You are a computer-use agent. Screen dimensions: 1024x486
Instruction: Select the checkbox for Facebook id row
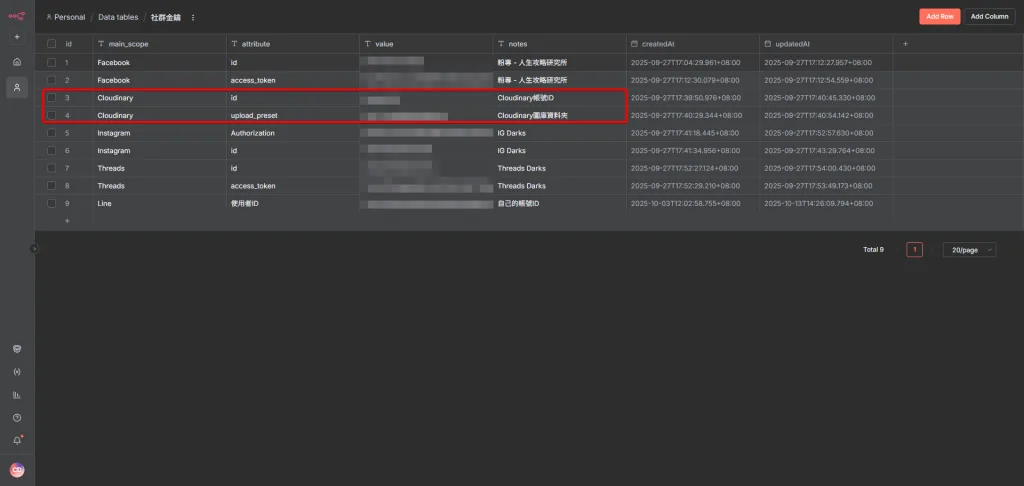click(52, 62)
